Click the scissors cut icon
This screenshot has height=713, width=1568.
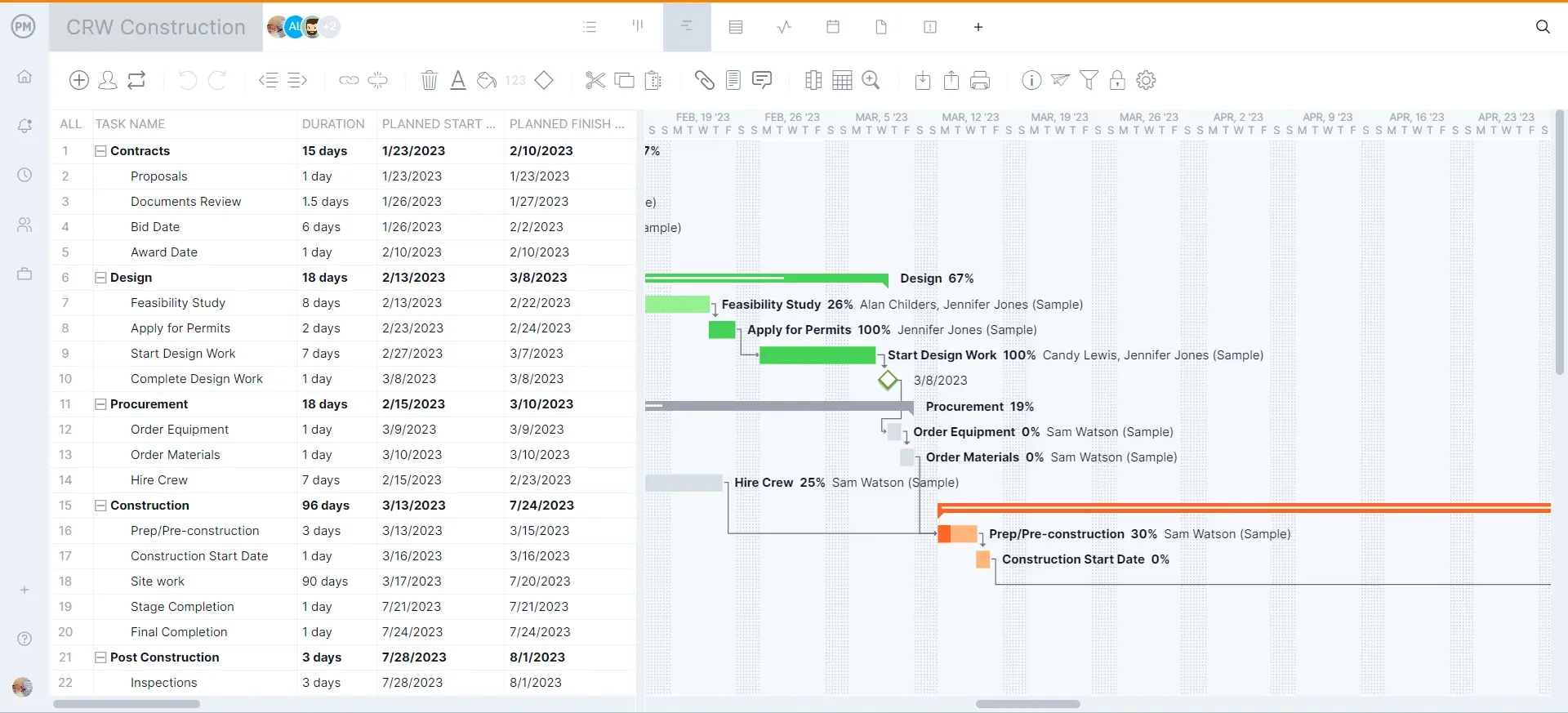595,80
